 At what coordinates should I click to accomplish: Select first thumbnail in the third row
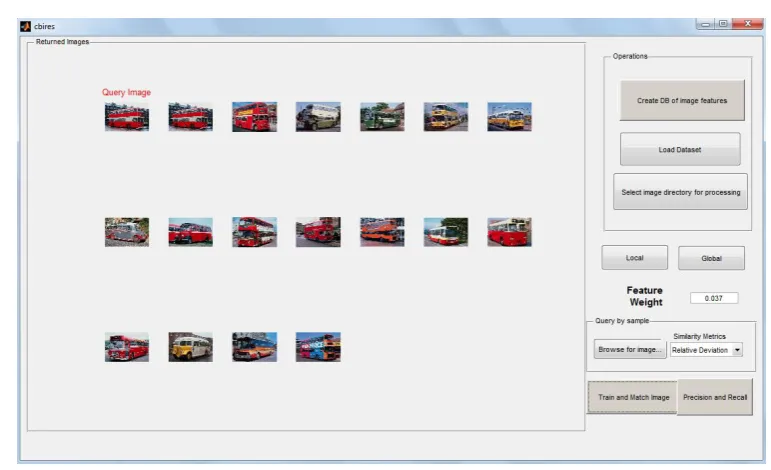pos(127,347)
